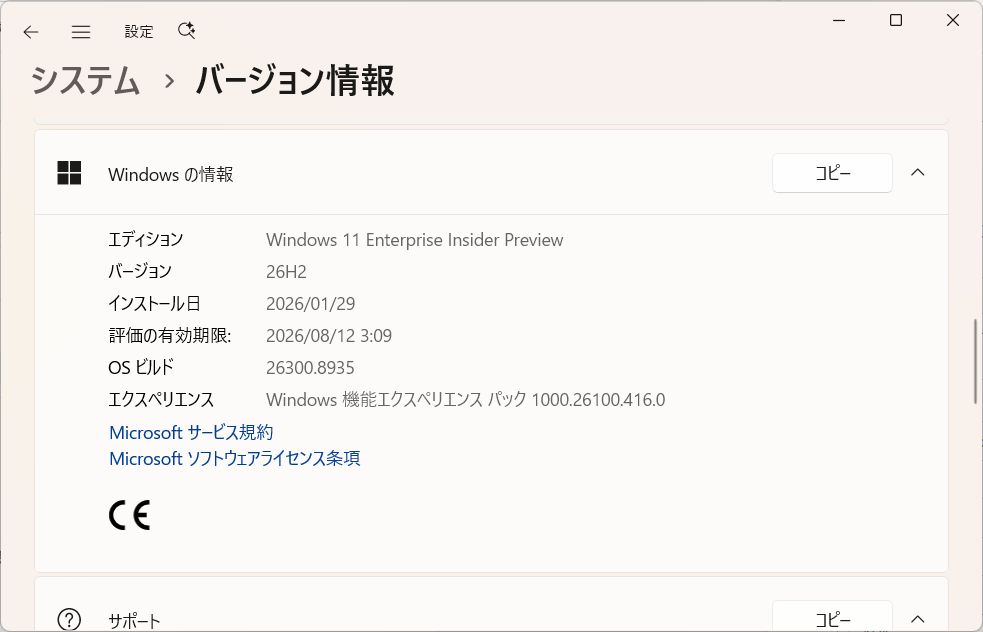Select the version value 26H2
983x632 pixels.
pos(286,272)
